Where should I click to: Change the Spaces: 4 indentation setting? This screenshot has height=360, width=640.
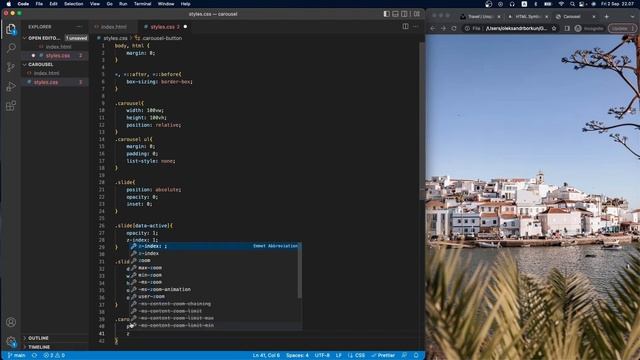tap(297, 356)
